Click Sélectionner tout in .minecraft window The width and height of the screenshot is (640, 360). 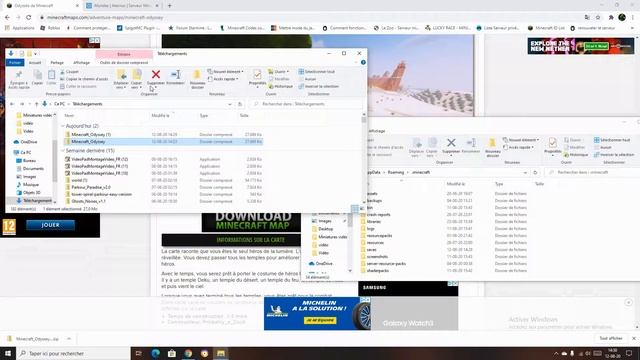pyautogui.click(x=612, y=140)
